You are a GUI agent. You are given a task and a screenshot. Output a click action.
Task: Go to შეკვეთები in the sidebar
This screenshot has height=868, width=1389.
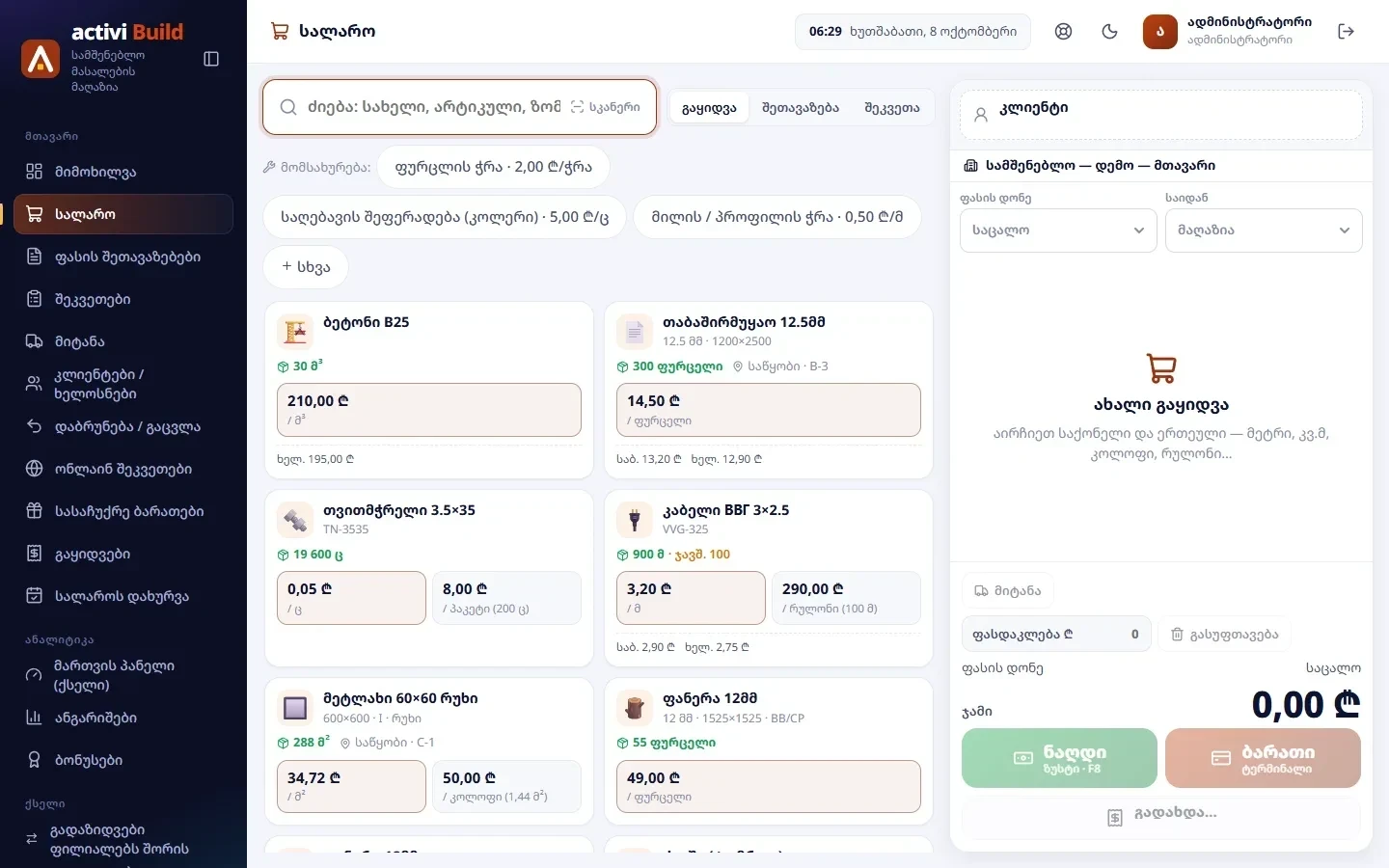(123, 299)
